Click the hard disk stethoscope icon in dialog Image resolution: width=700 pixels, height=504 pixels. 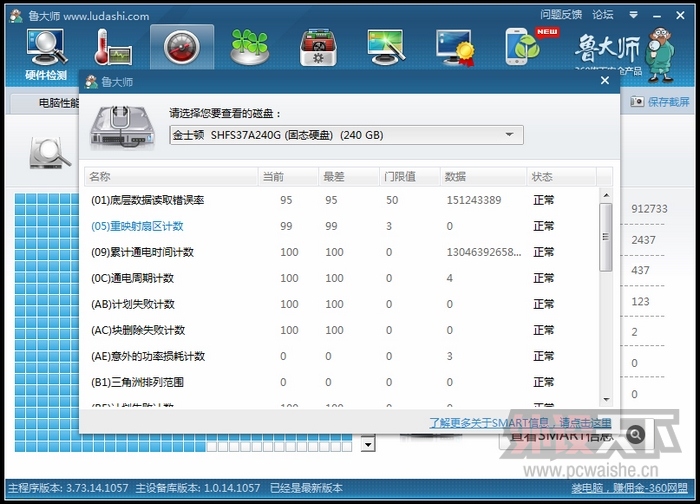[122, 127]
